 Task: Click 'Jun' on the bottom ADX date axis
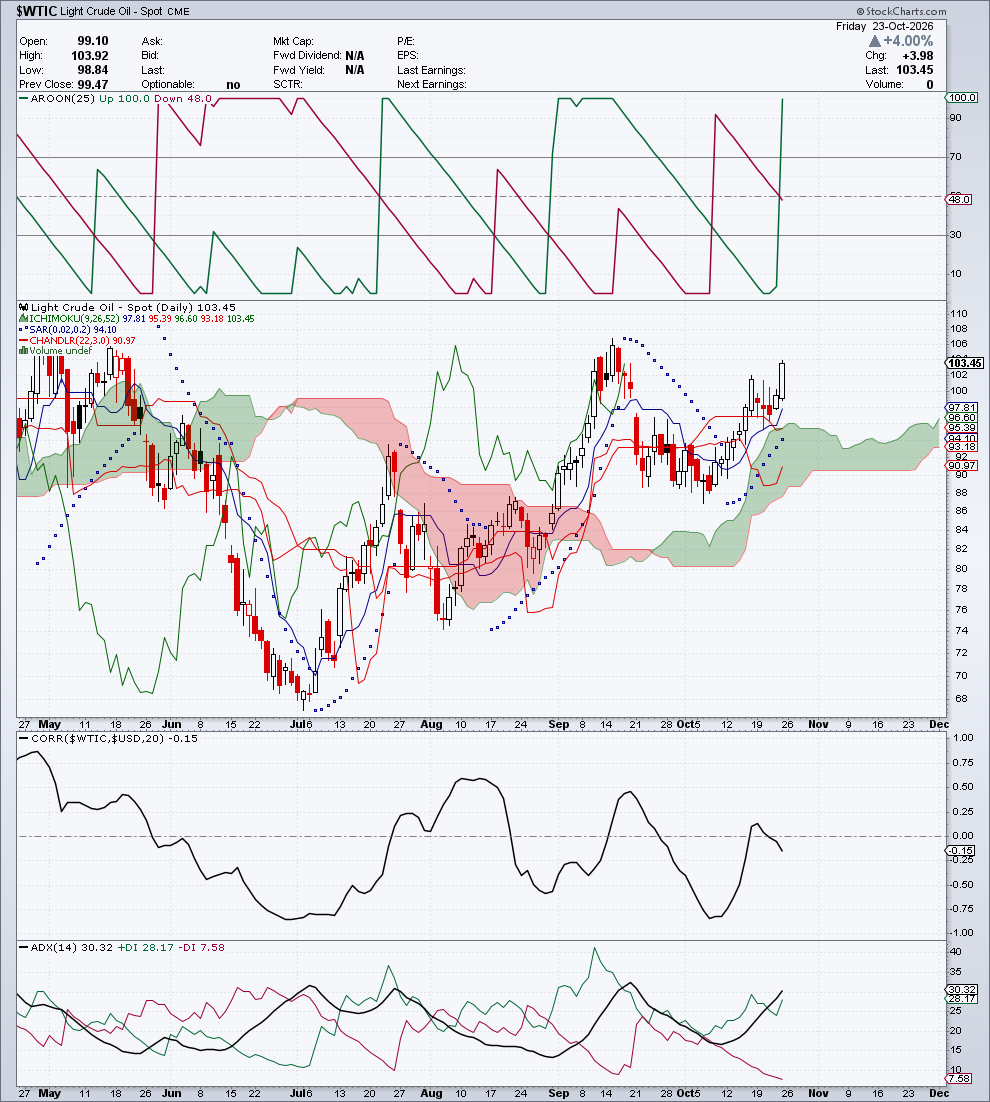(x=171, y=1093)
